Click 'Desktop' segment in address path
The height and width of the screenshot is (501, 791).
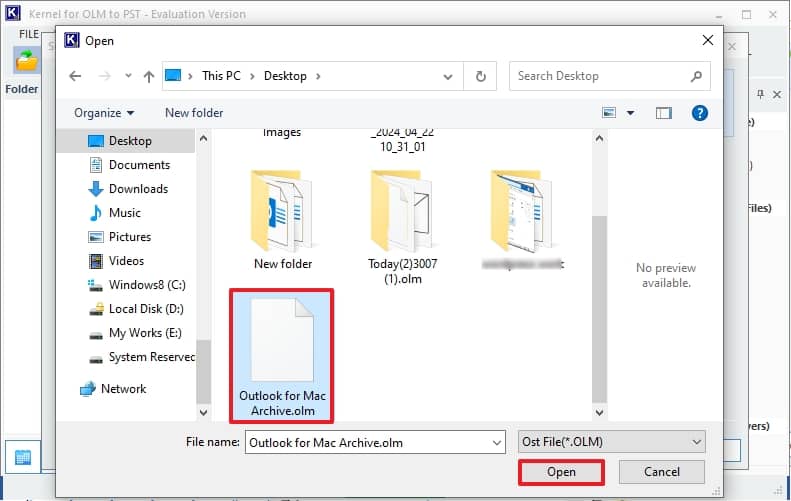285,76
